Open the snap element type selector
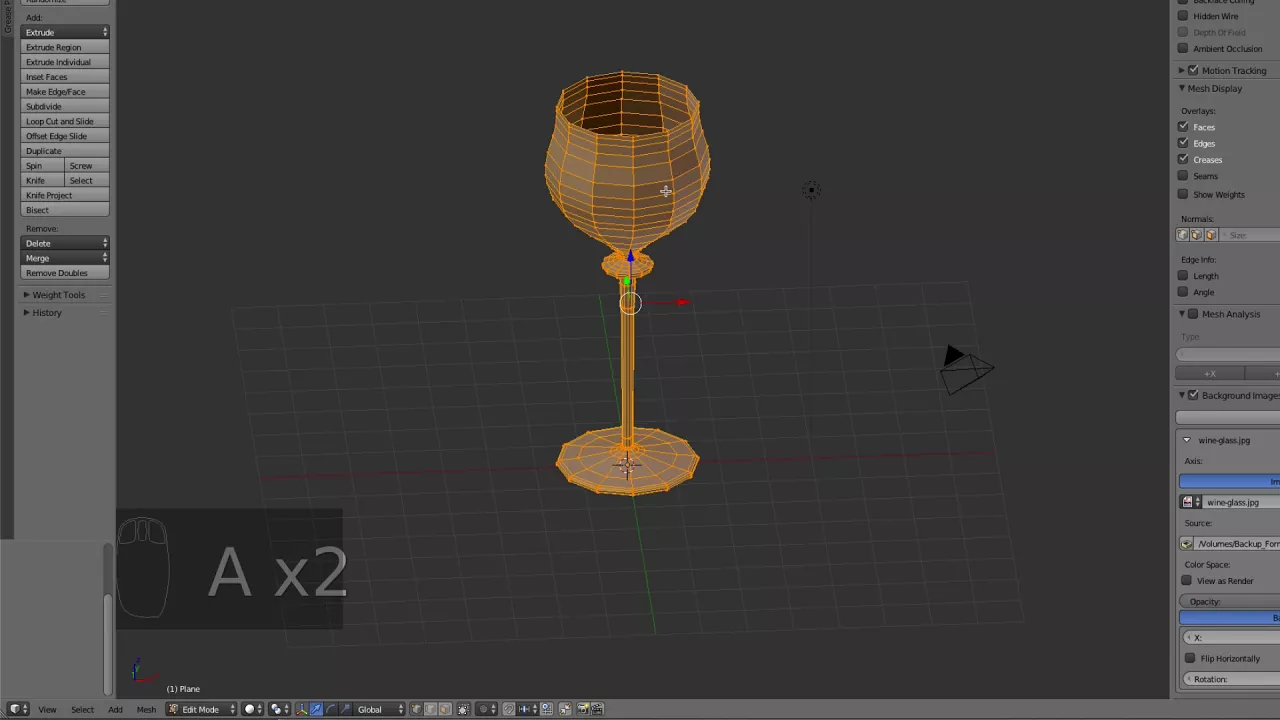The height and width of the screenshot is (720, 1280). [527, 709]
